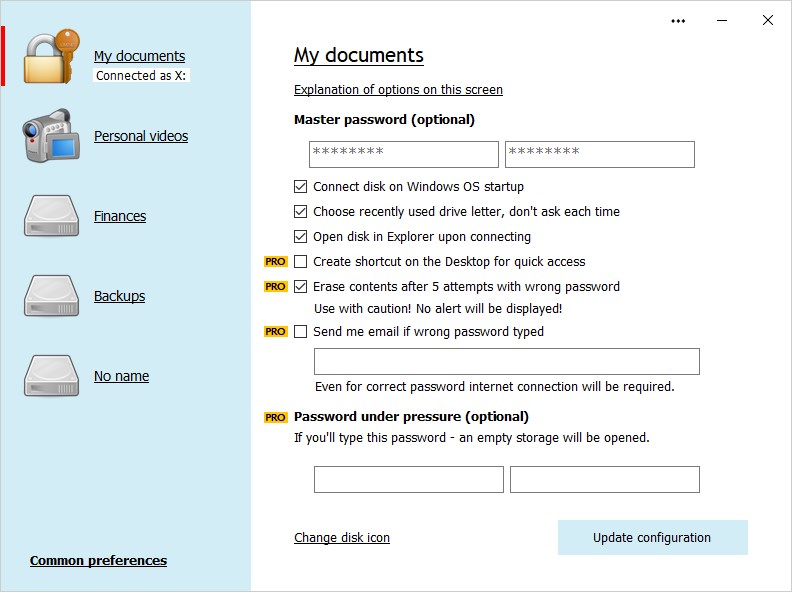Click the Finances disk drive icon

(x=51, y=216)
